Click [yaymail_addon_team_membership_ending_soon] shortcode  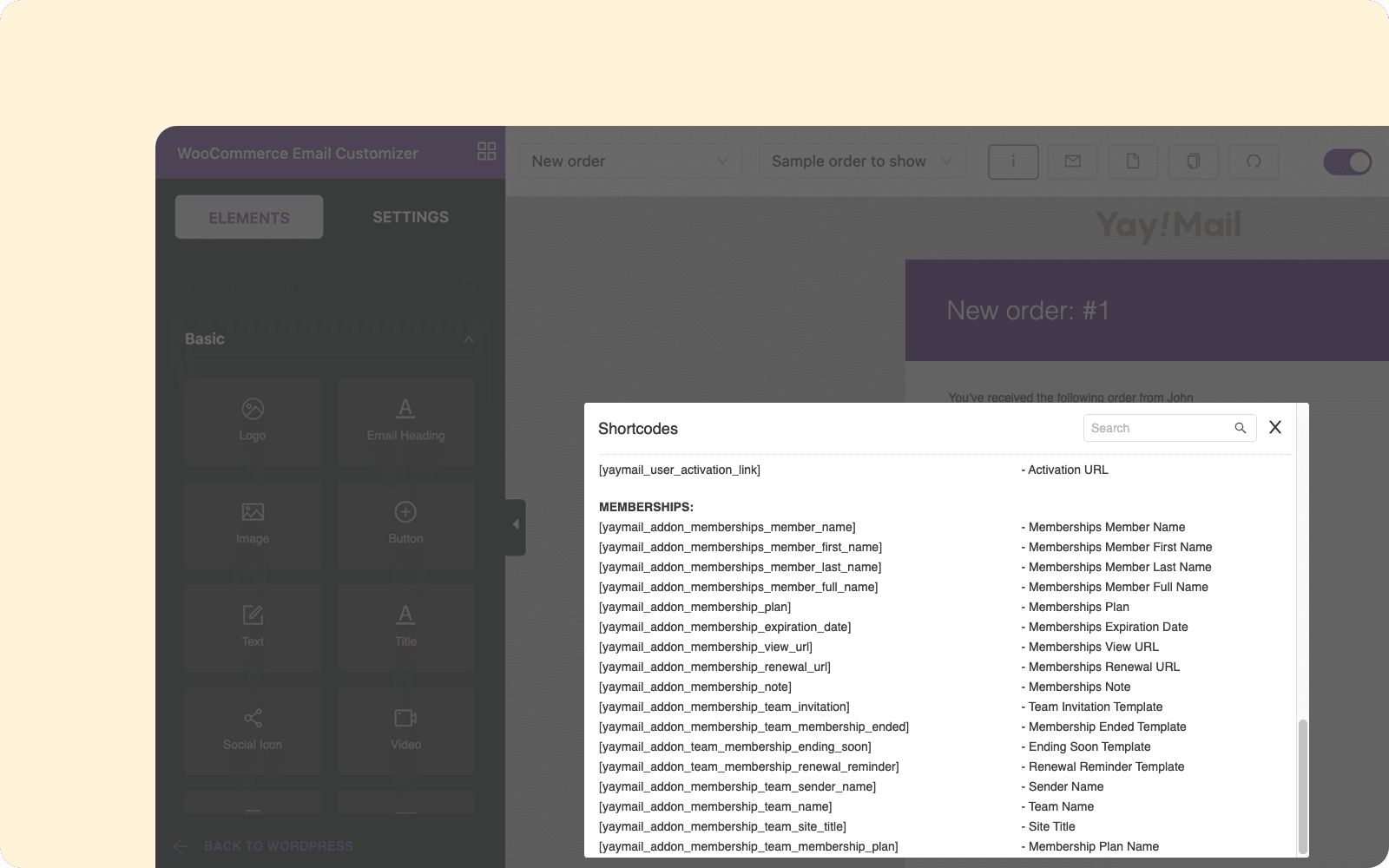[735, 746]
